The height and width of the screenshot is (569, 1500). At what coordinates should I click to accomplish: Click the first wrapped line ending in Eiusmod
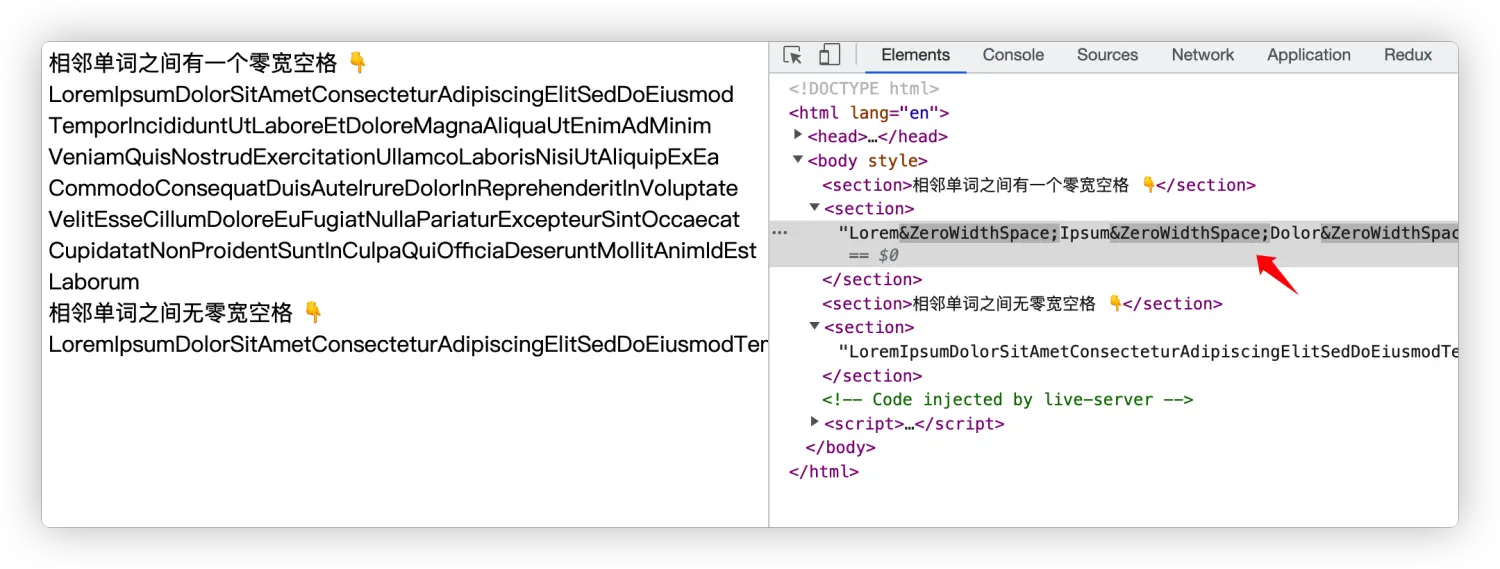pos(391,95)
